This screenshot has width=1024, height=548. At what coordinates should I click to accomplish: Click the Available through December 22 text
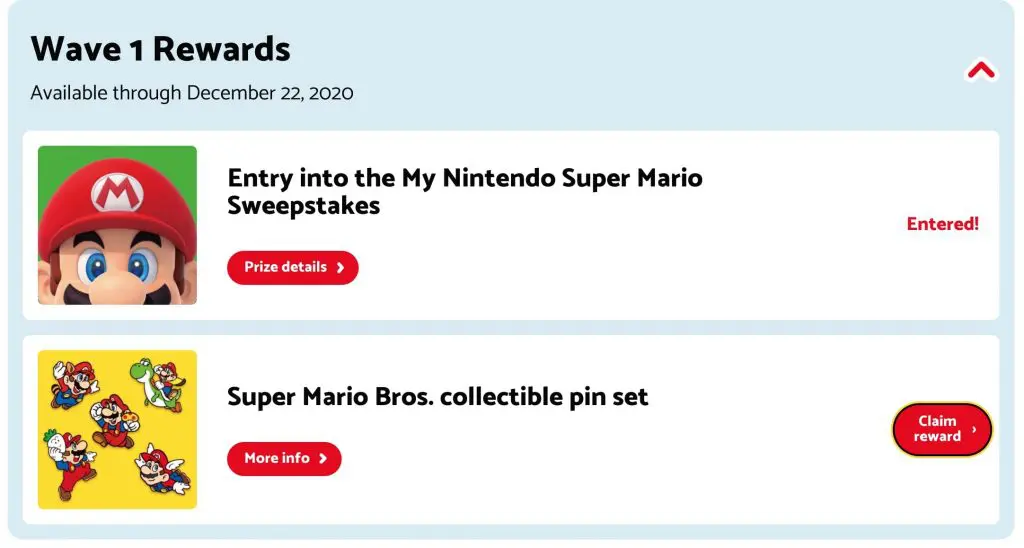click(x=191, y=93)
